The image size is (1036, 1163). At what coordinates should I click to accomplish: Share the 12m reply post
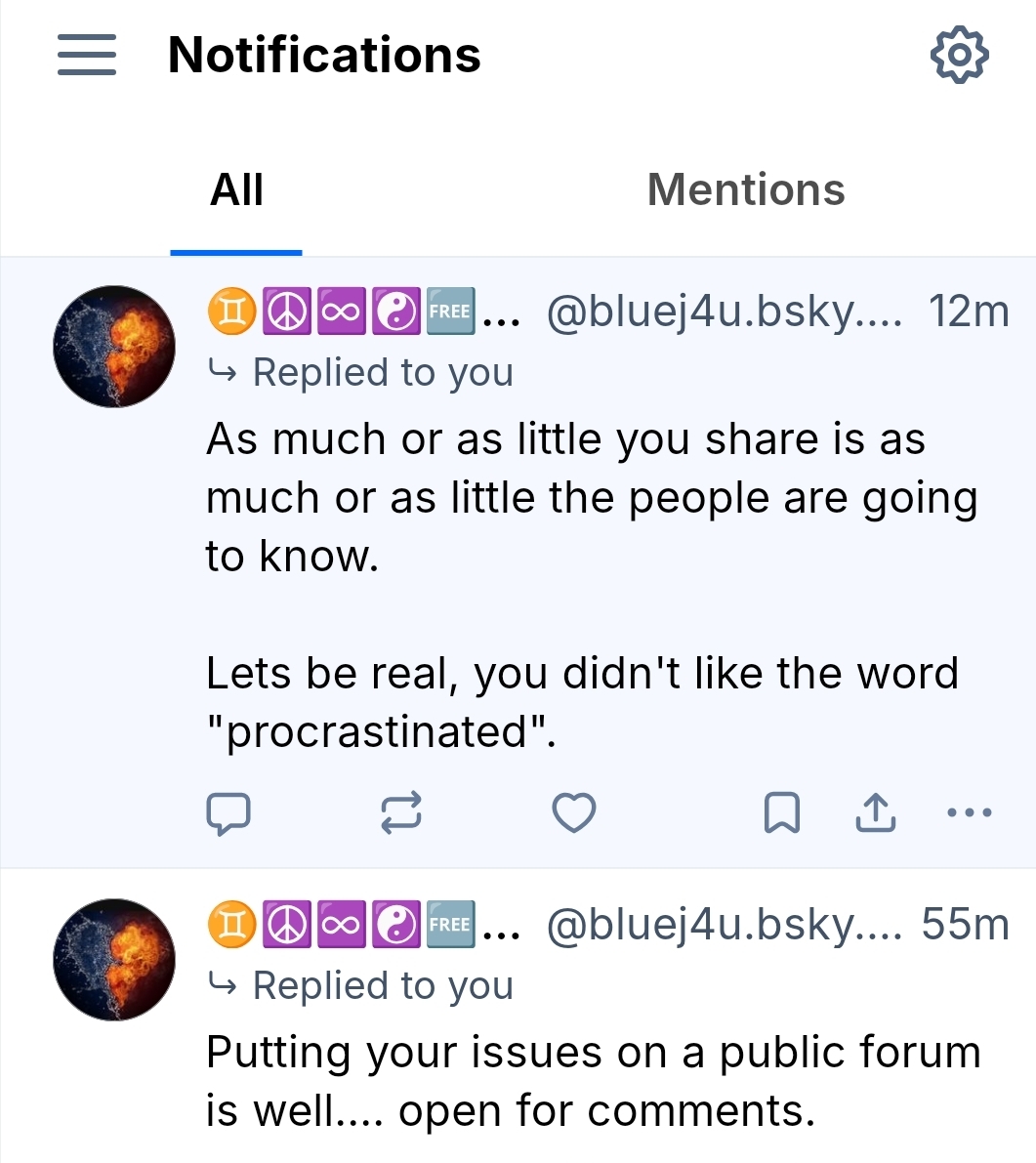(x=876, y=812)
